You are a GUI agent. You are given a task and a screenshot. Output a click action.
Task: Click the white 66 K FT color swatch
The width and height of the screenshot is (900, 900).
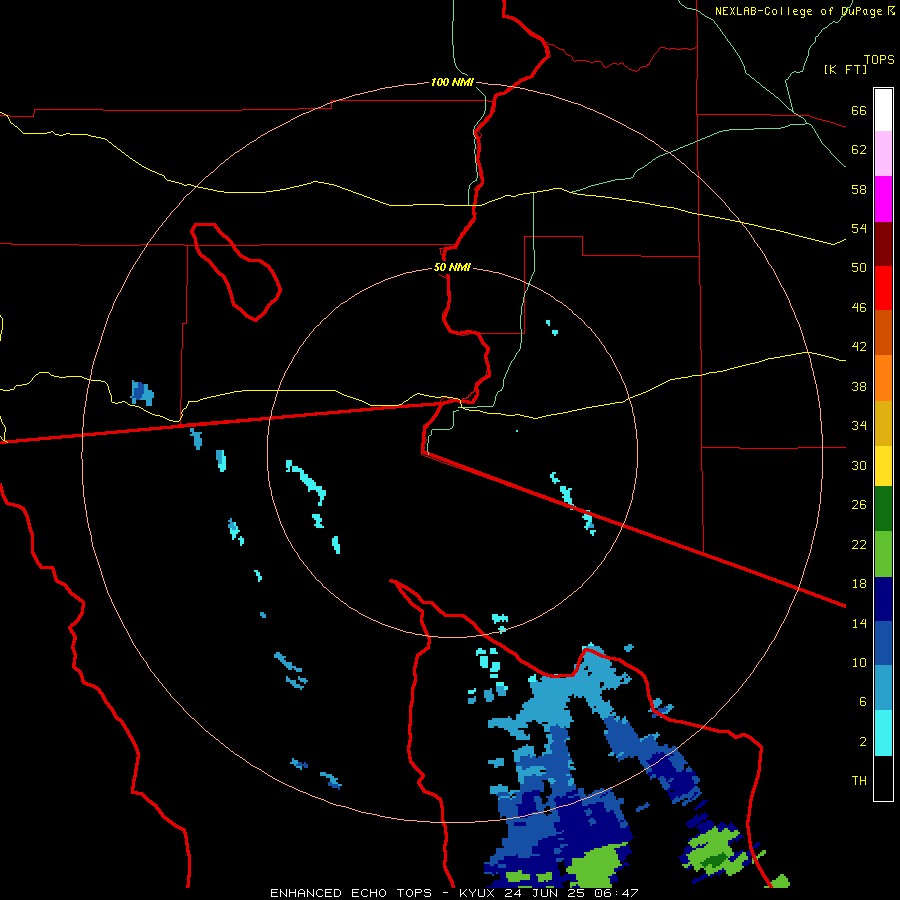[883, 110]
